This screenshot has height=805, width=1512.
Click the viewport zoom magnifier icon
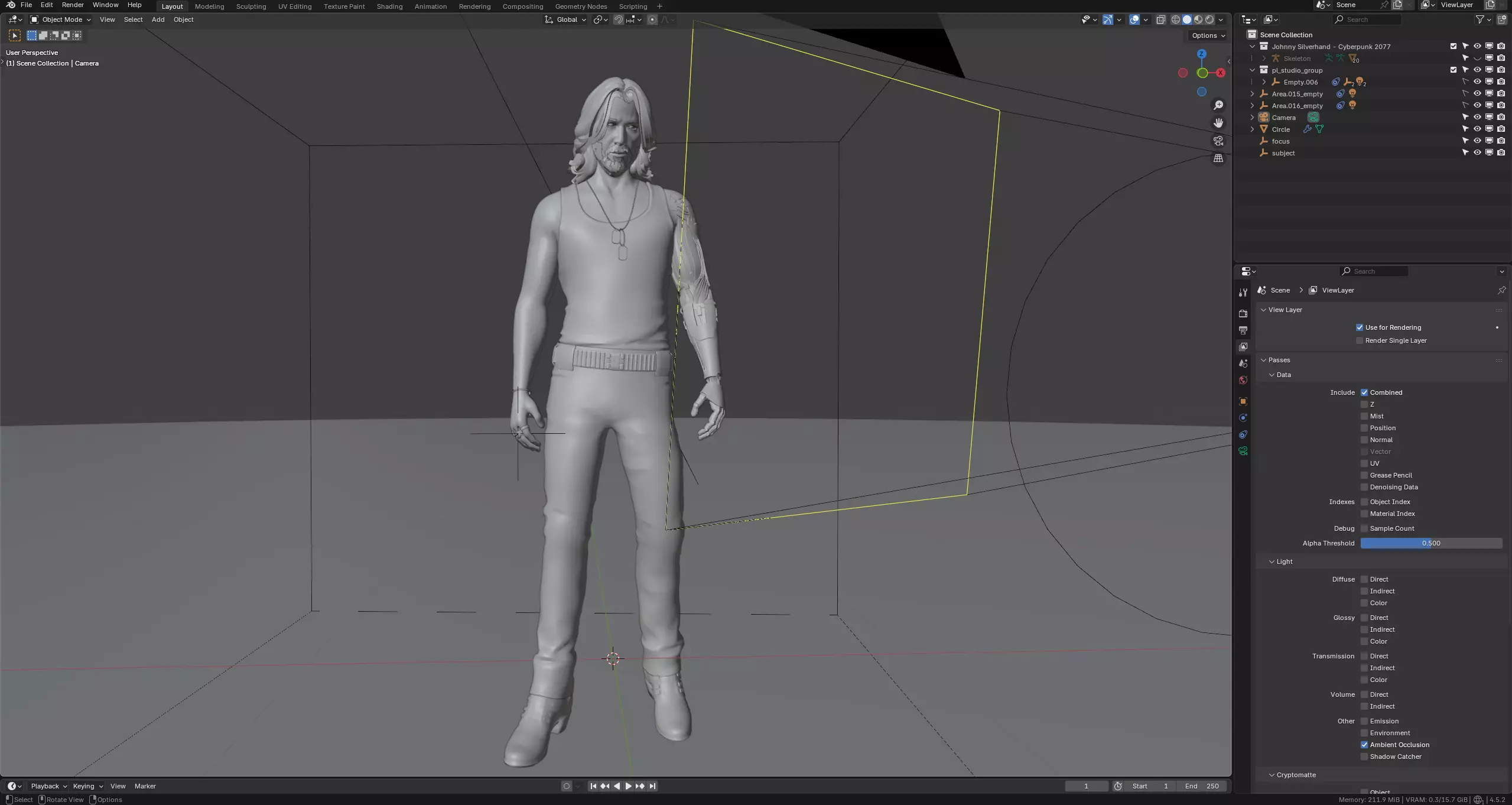coord(1218,105)
